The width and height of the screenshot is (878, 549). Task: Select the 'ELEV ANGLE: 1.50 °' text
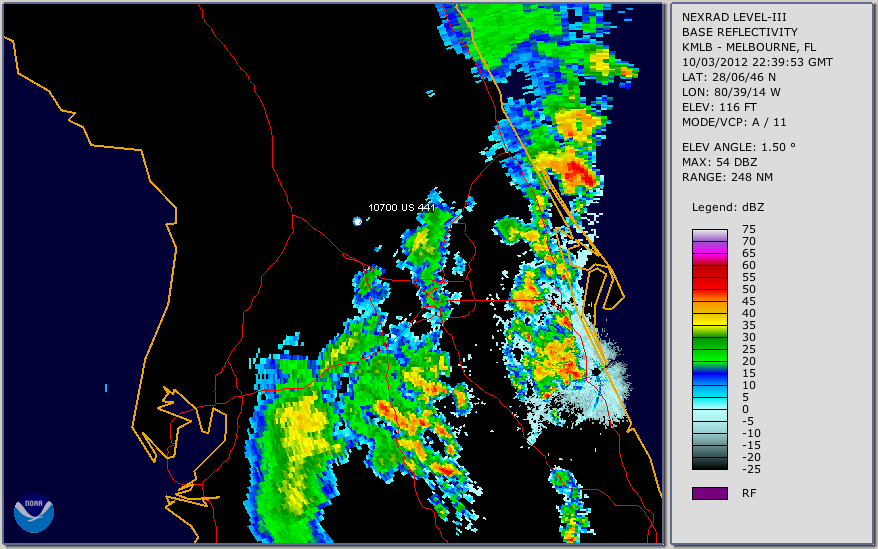[x=739, y=147]
